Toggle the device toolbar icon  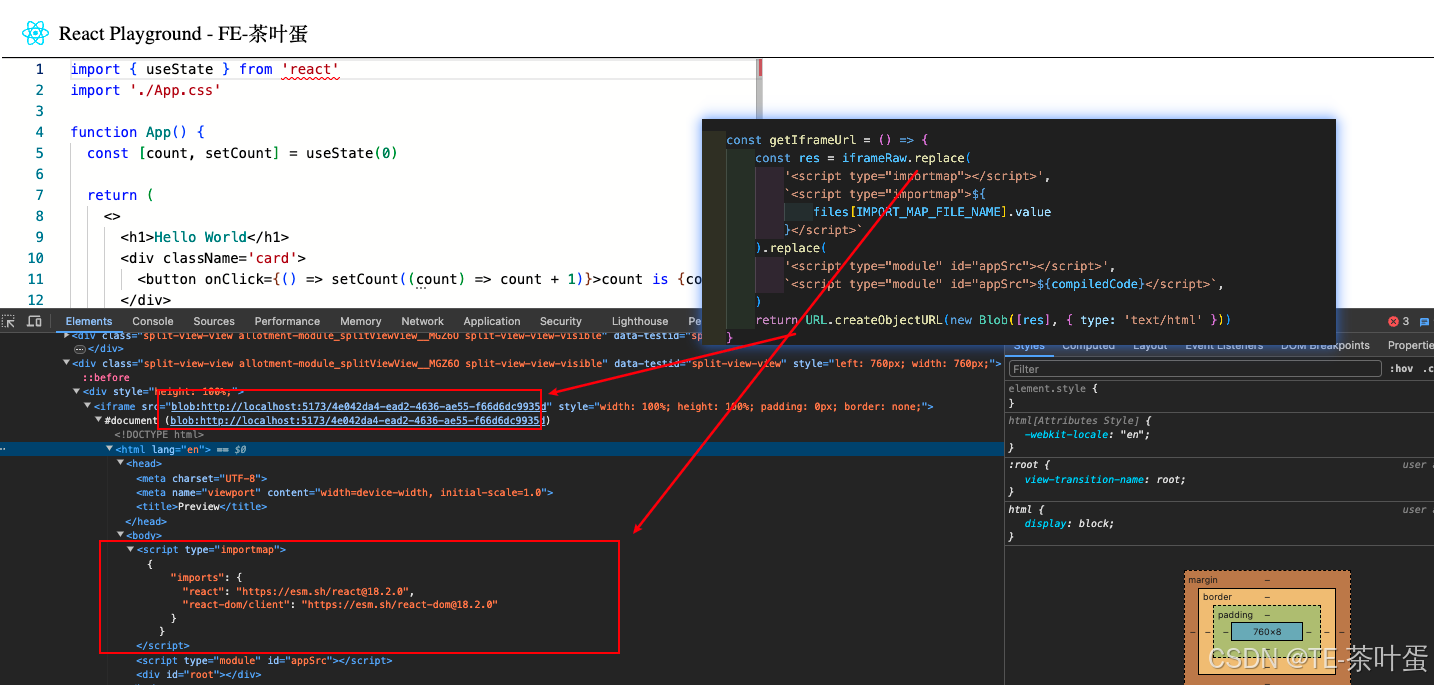(x=34, y=321)
